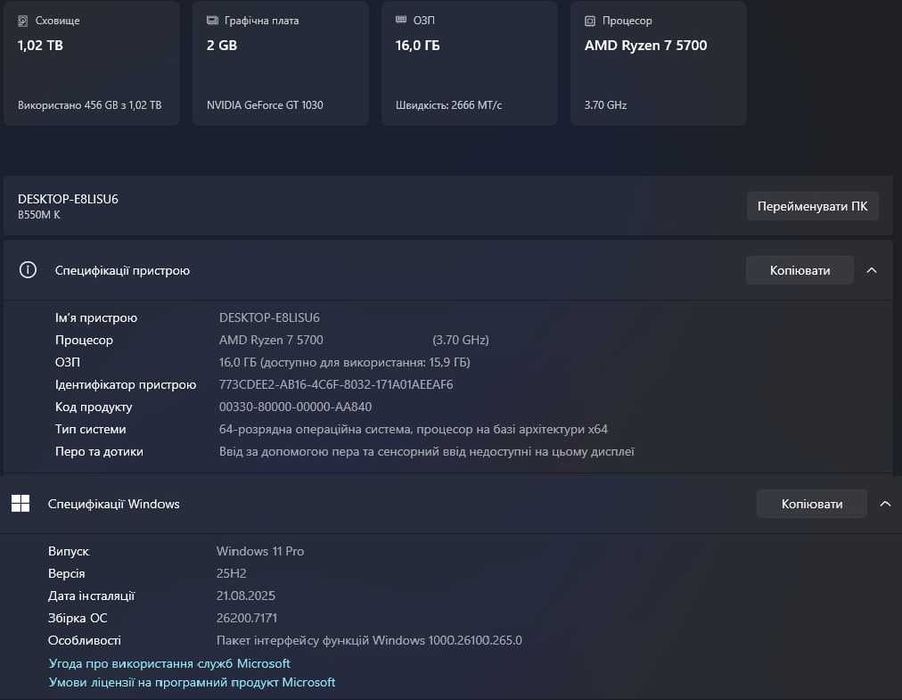Screen dimensions: 902x700
Task: Click the RAM icon beside ОЗП card title
Action: (x=401, y=20)
